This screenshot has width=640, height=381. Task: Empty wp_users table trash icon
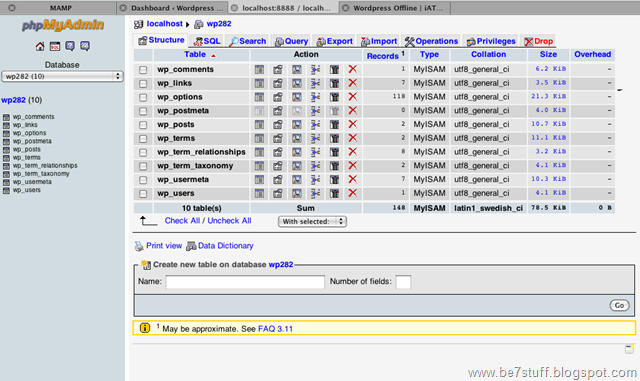(335, 194)
